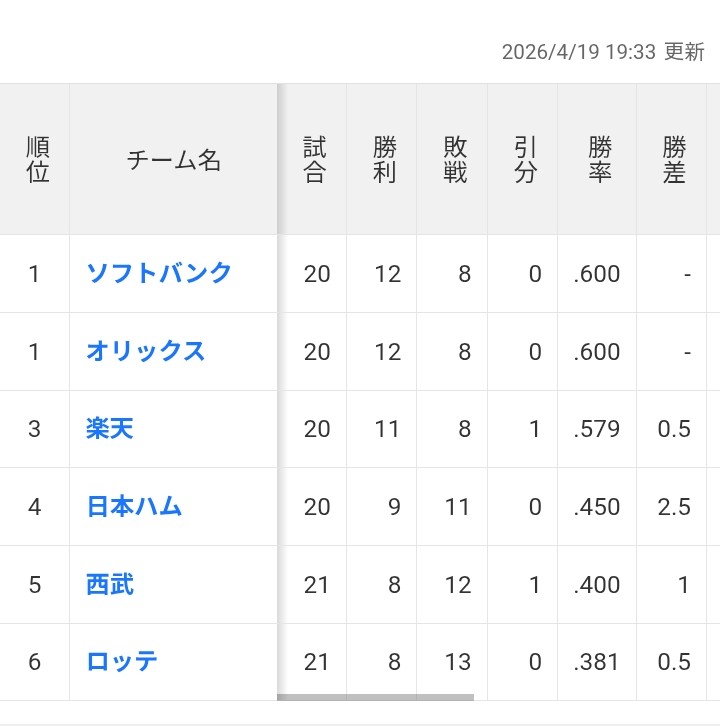This screenshot has height=726, width=720.
Task: Open the オリックス team page
Action: pos(146,351)
